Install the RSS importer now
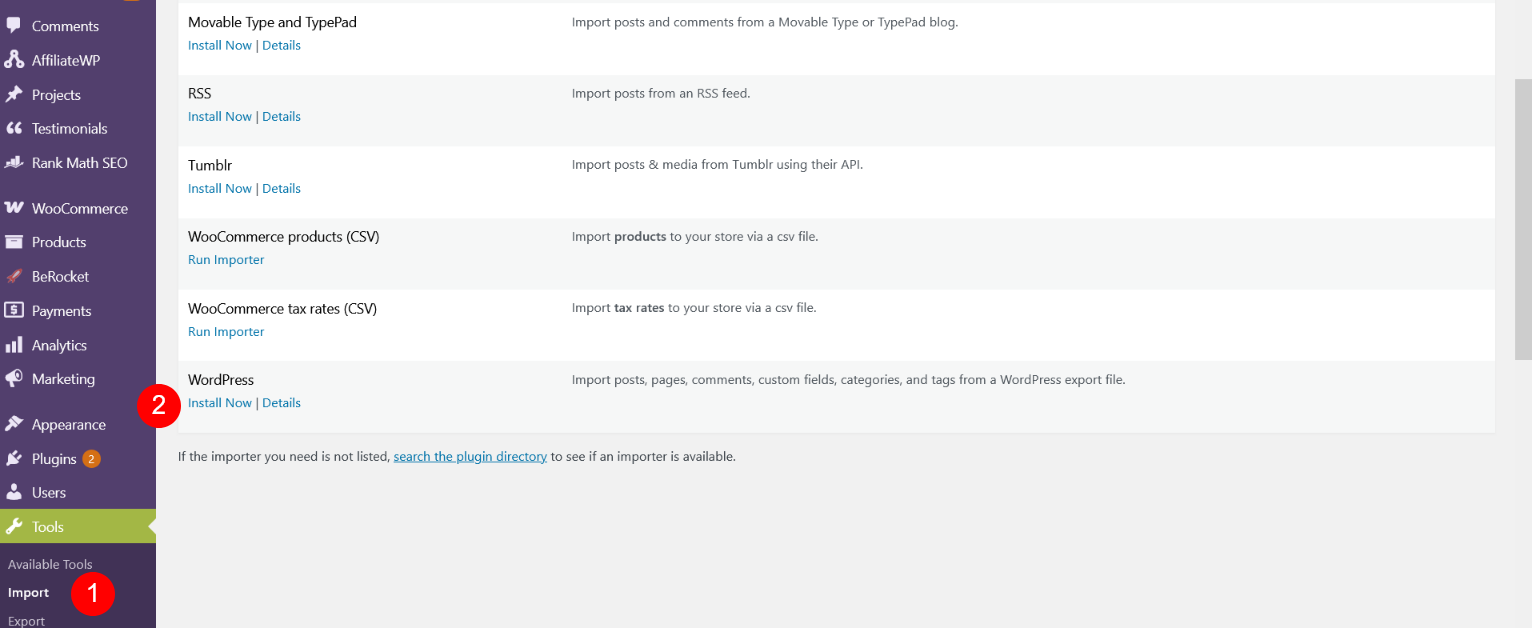 click(x=220, y=116)
